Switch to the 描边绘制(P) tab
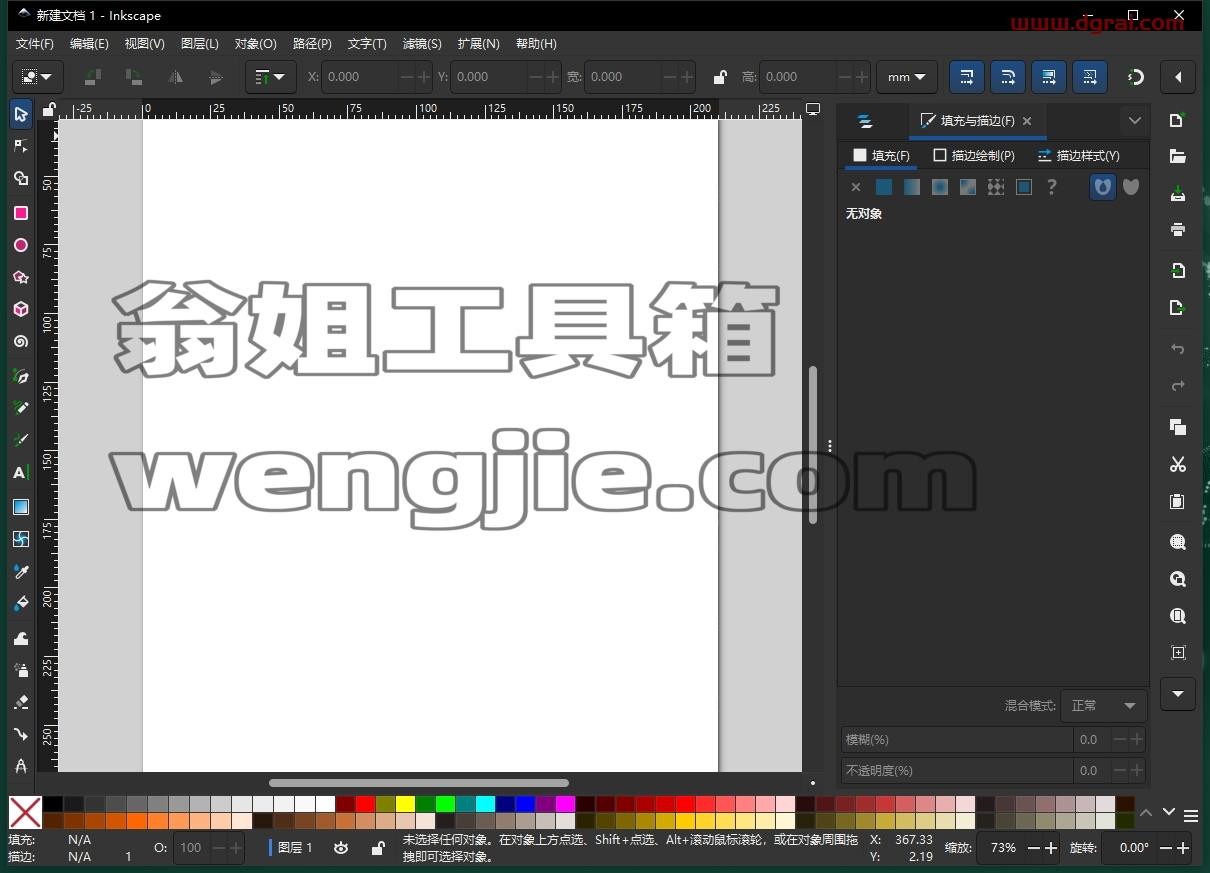The width and height of the screenshot is (1210, 873). [x=974, y=156]
